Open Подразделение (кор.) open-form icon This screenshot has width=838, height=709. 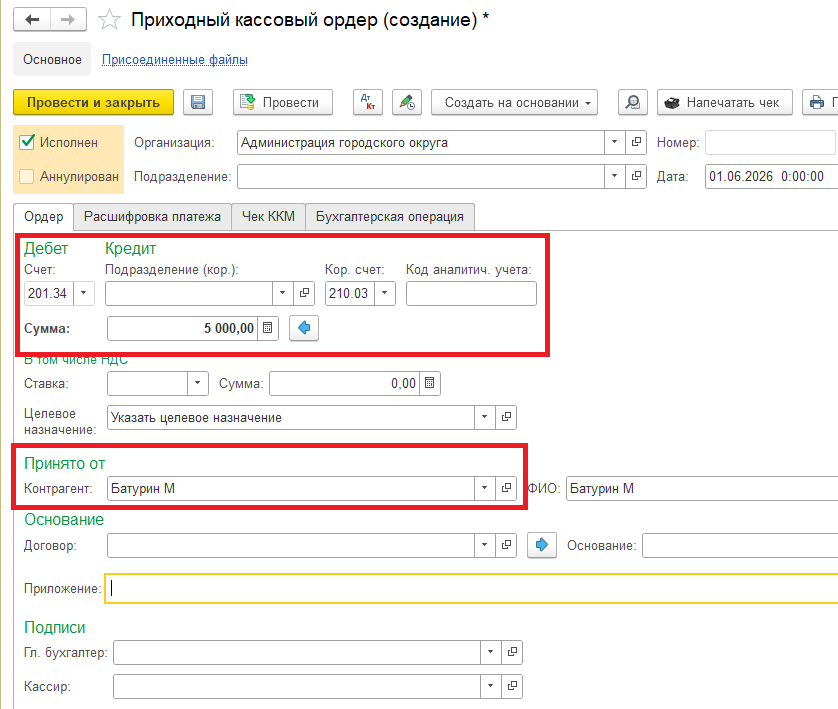click(x=304, y=293)
